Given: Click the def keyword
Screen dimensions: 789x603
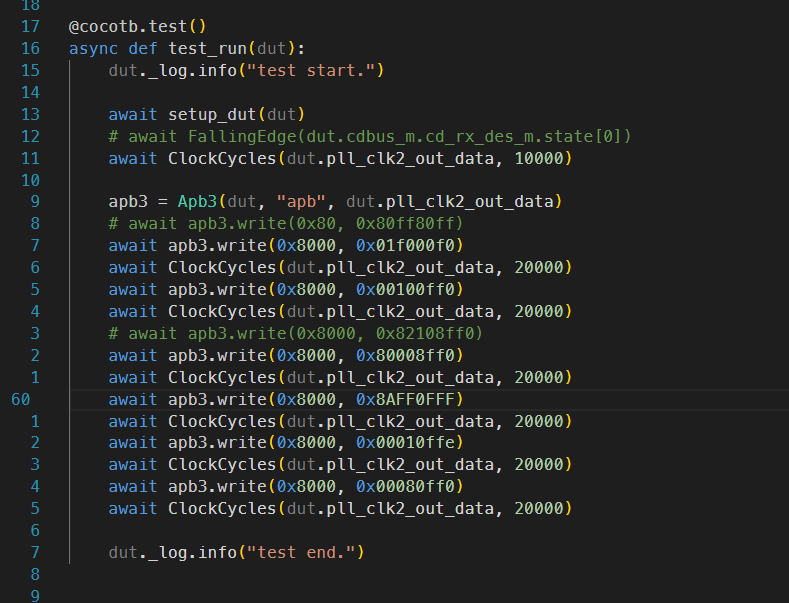Looking at the screenshot, I should pos(143,48).
